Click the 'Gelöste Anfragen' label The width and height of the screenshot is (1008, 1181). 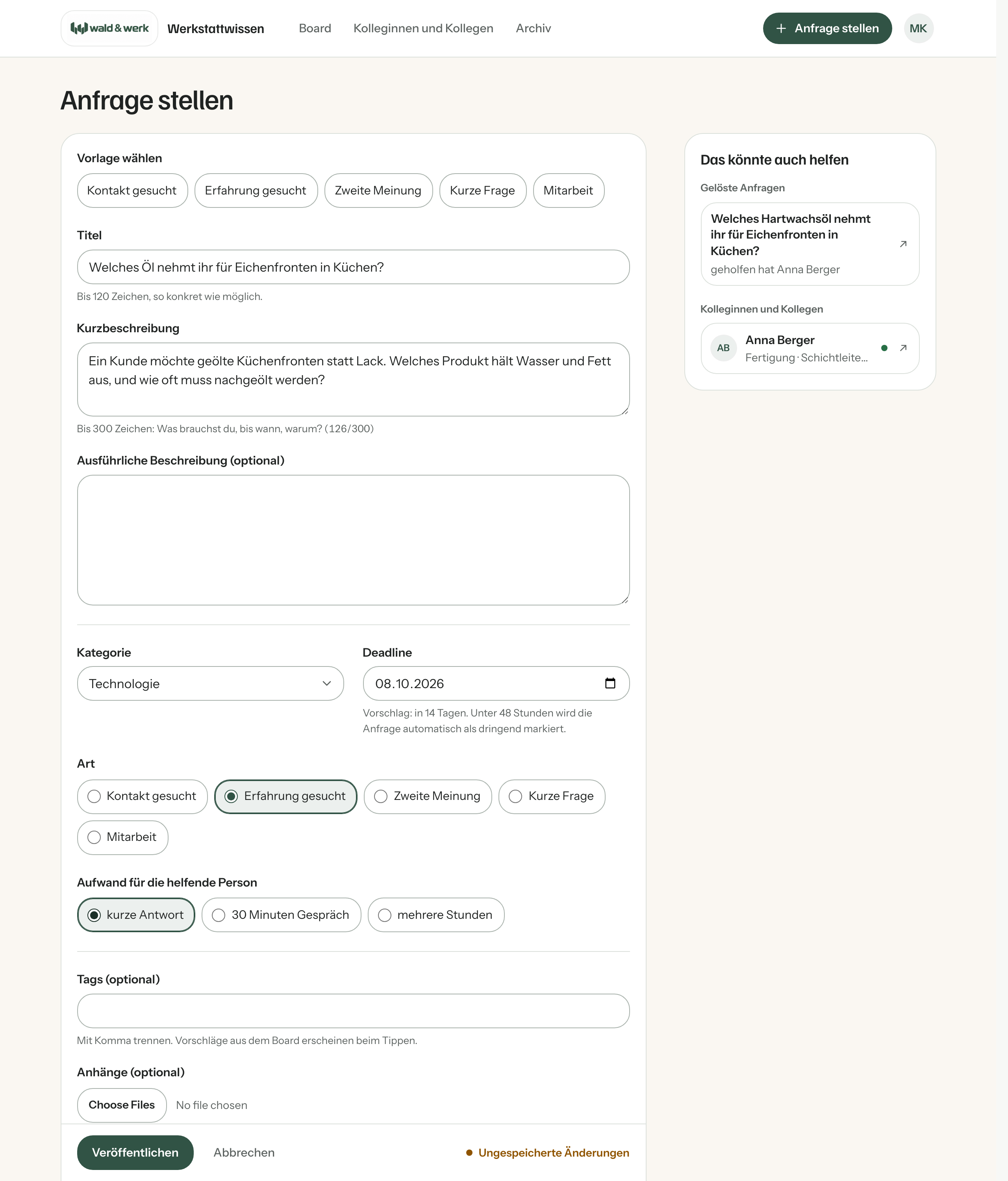(742, 187)
